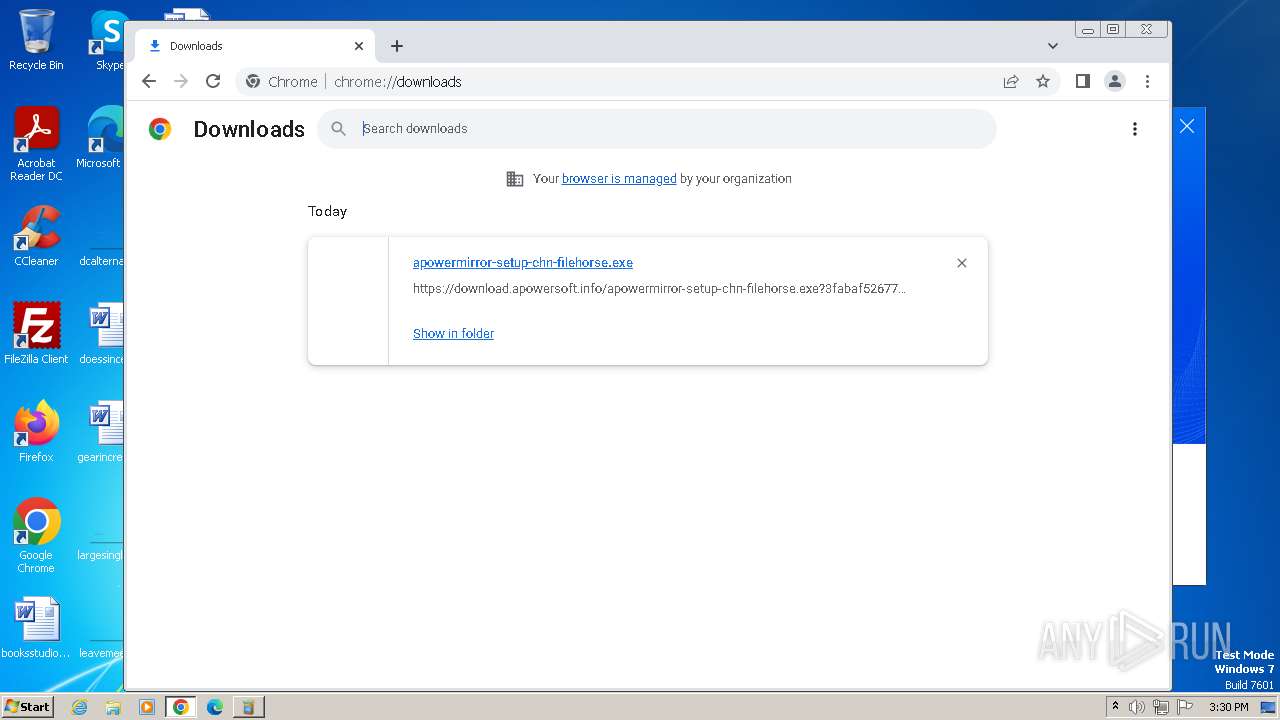Open a new tab
1280x720 pixels.
pos(397,46)
